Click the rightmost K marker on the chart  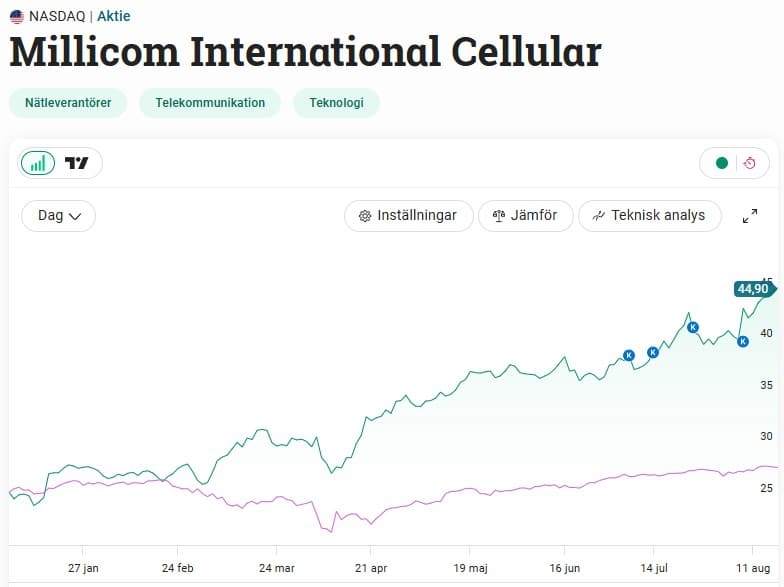(743, 341)
